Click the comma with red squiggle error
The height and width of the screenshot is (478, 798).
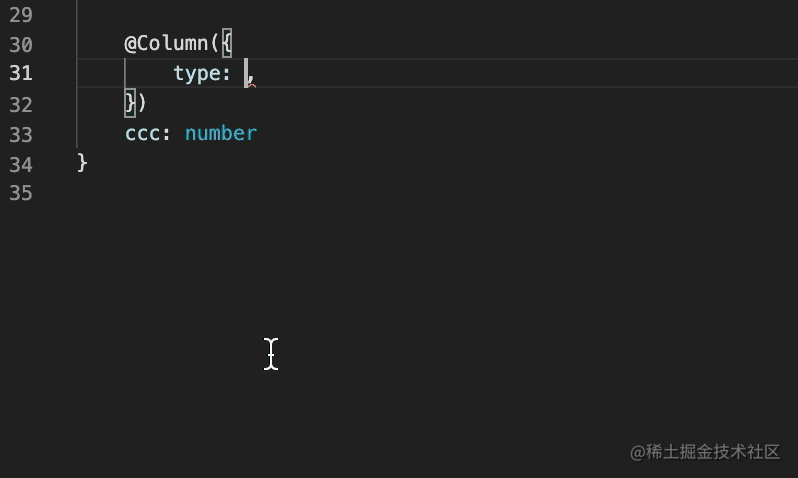coord(251,76)
